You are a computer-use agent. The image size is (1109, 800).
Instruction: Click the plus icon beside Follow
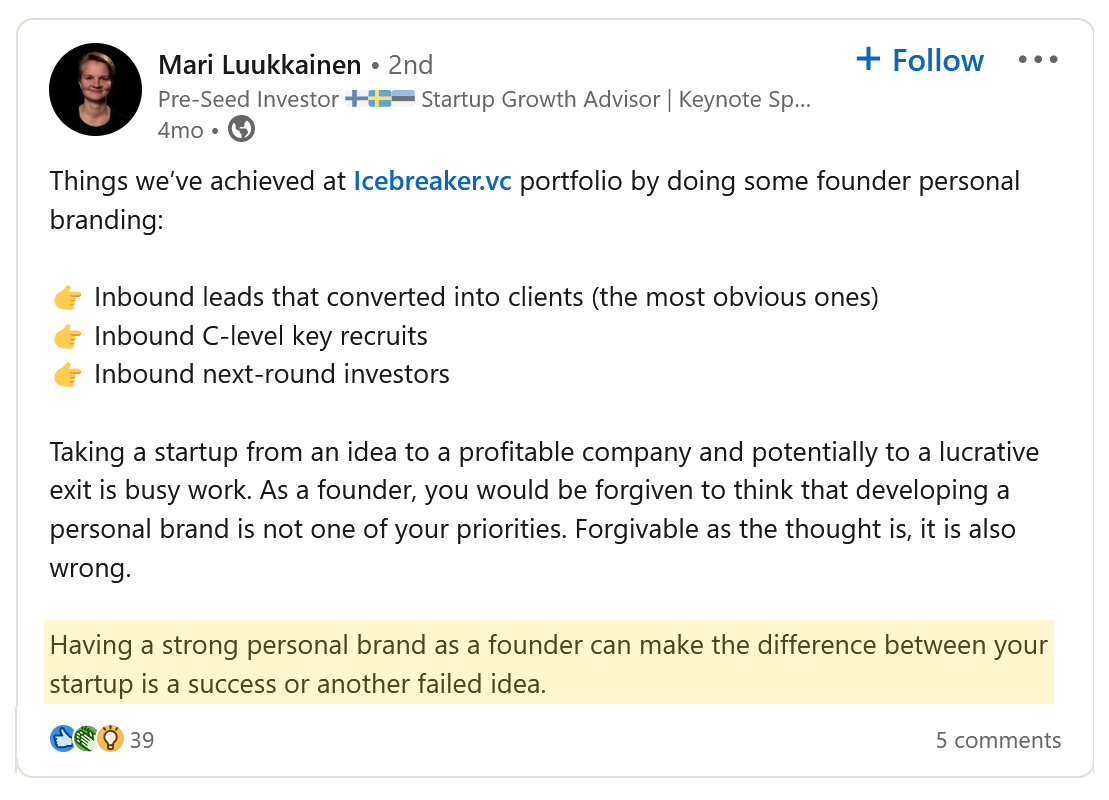(868, 59)
